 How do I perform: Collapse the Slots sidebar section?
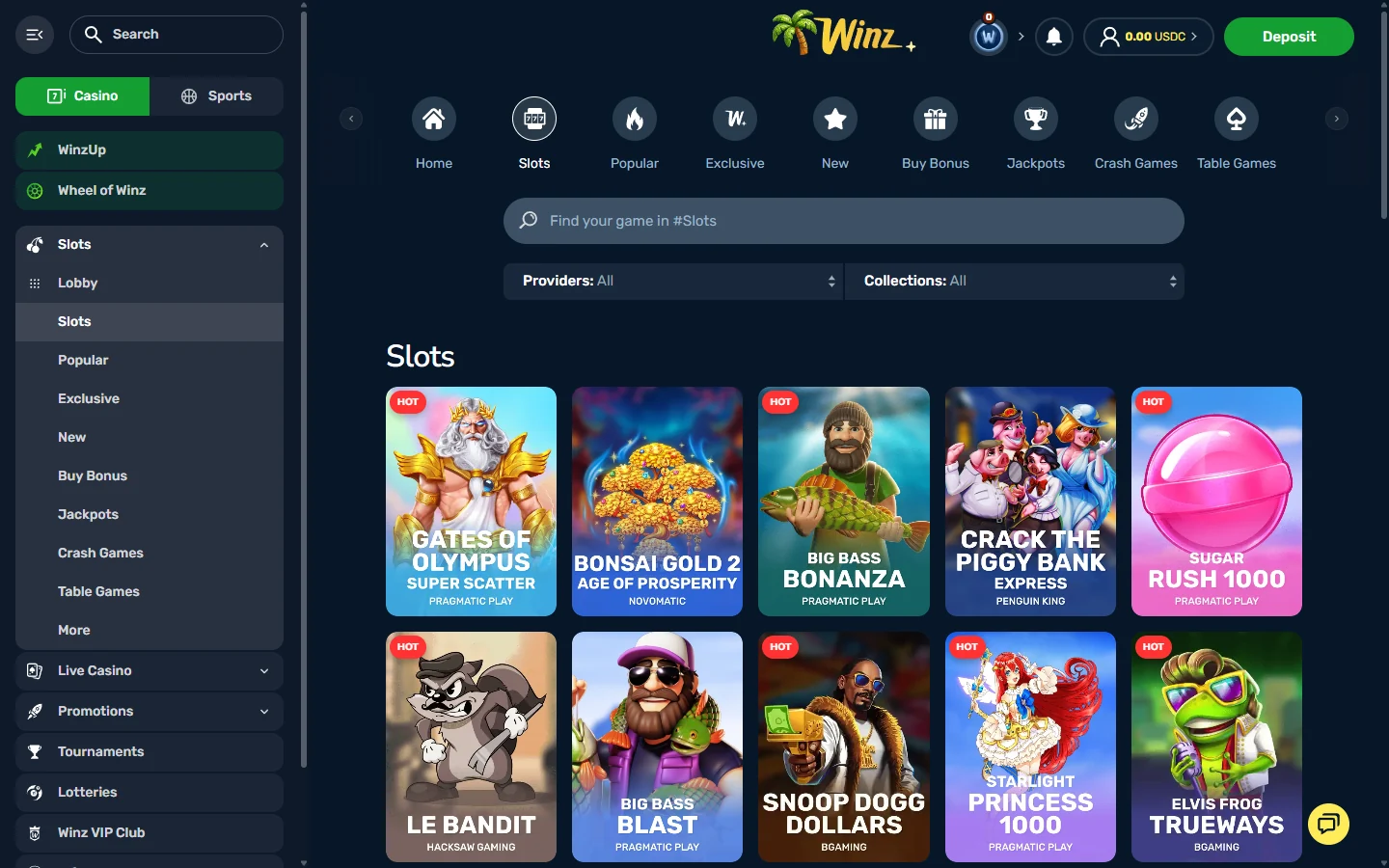coord(150,245)
